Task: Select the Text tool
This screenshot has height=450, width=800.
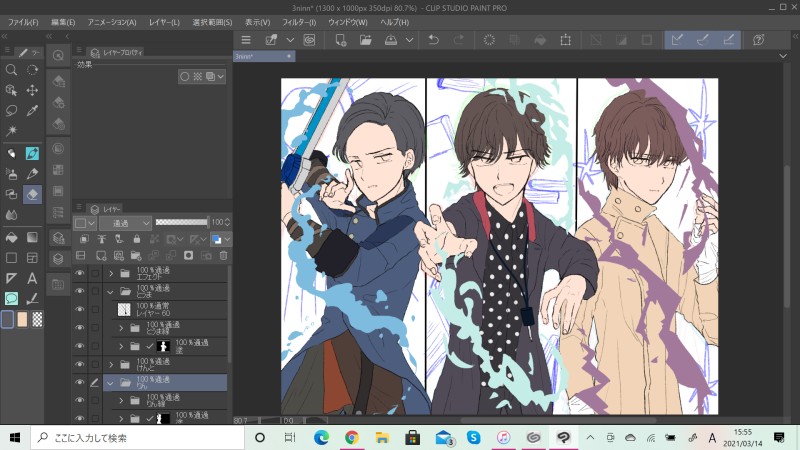Action: click(32, 278)
